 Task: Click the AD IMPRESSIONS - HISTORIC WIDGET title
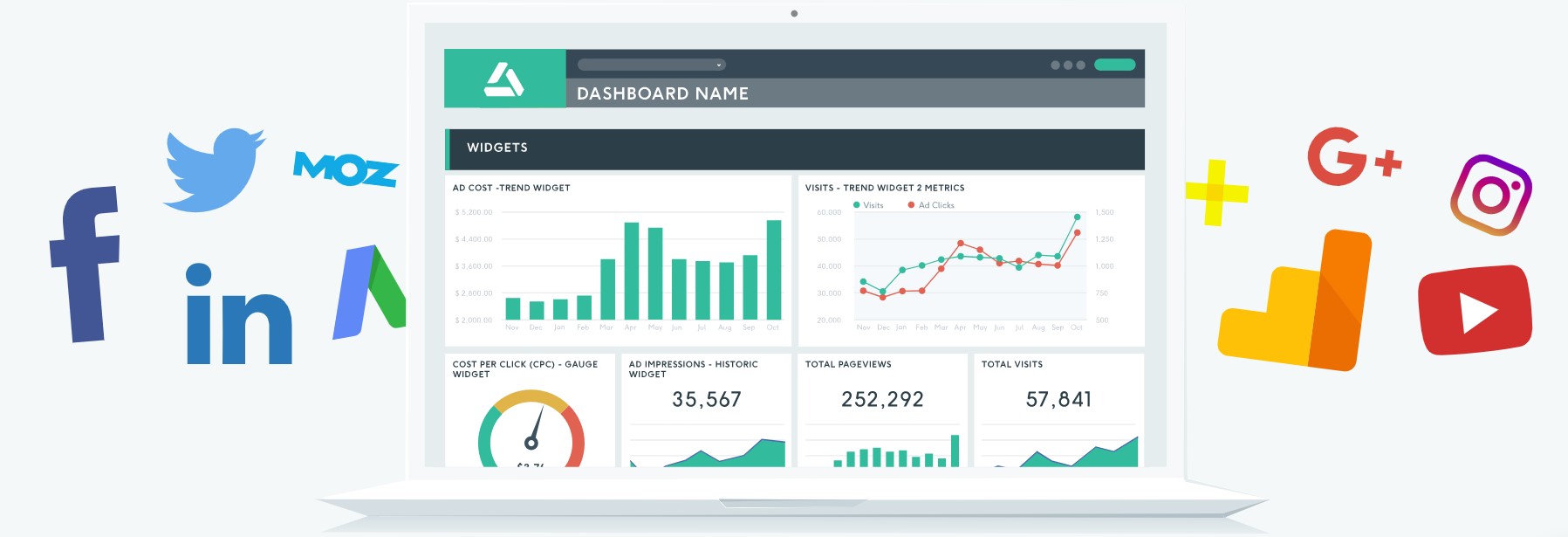[x=694, y=369]
